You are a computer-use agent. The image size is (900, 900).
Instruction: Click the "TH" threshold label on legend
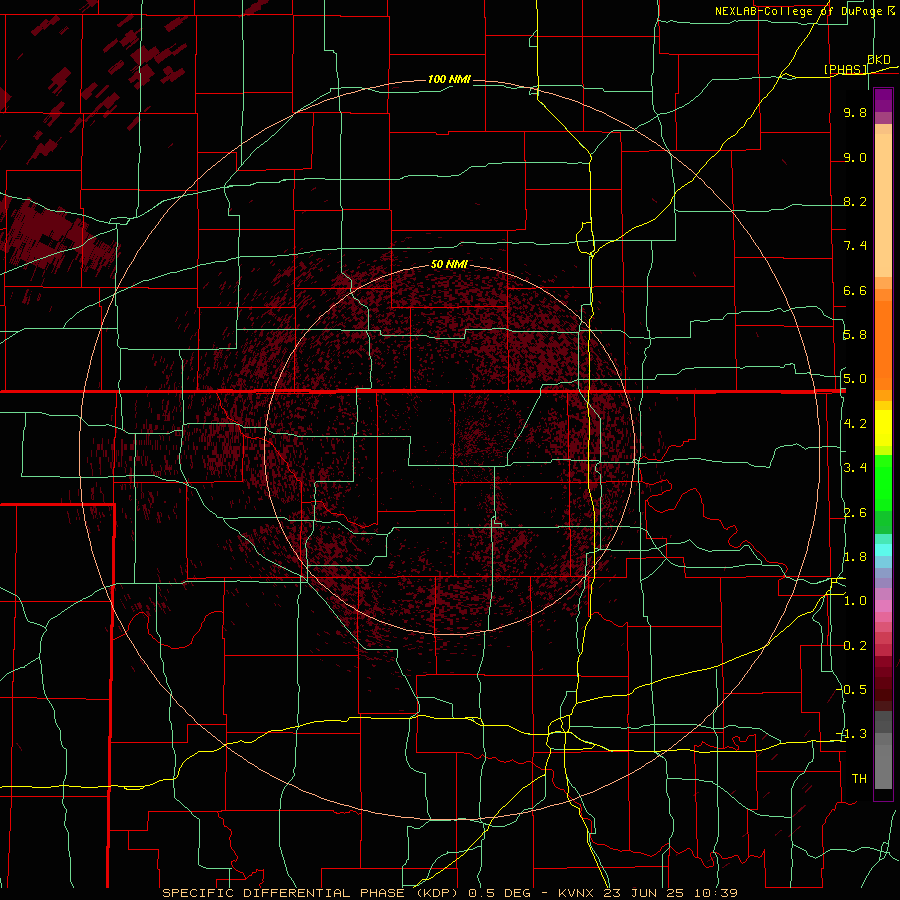pos(859,778)
